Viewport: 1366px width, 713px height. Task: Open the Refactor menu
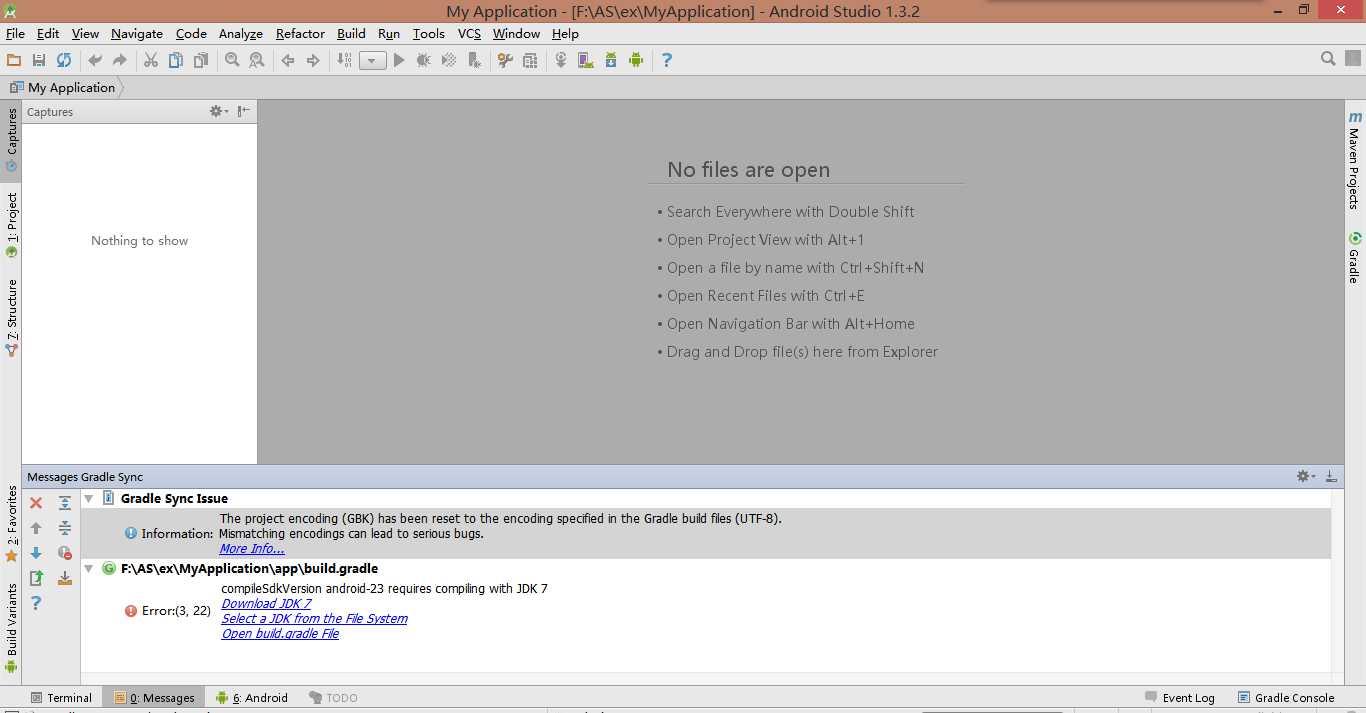[x=300, y=33]
